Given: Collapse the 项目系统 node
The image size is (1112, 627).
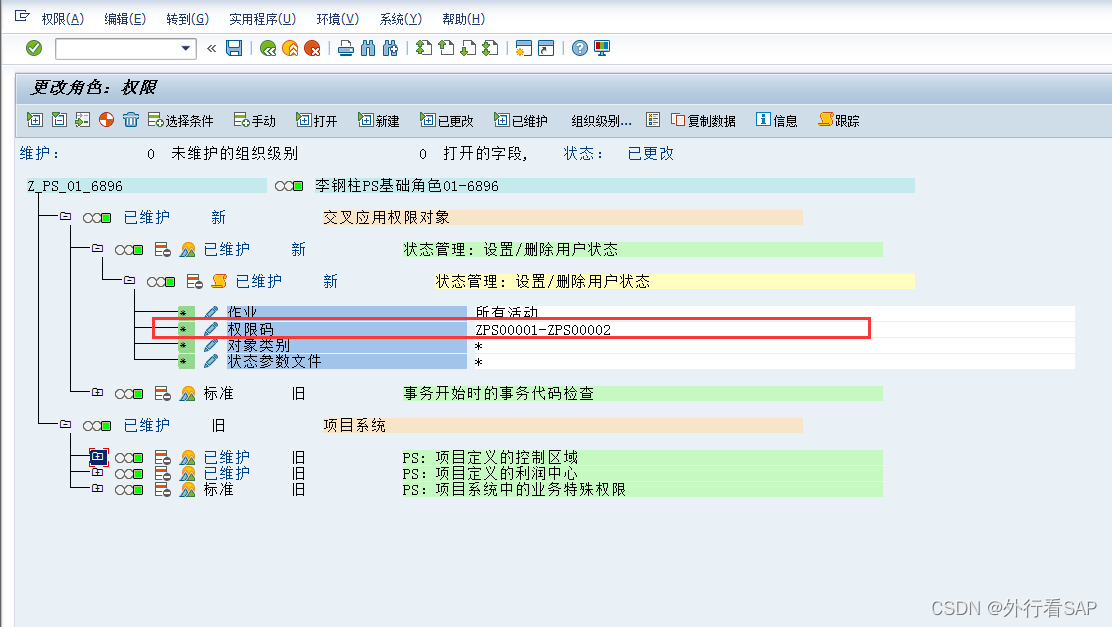Looking at the screenshot, I should 65,424.
